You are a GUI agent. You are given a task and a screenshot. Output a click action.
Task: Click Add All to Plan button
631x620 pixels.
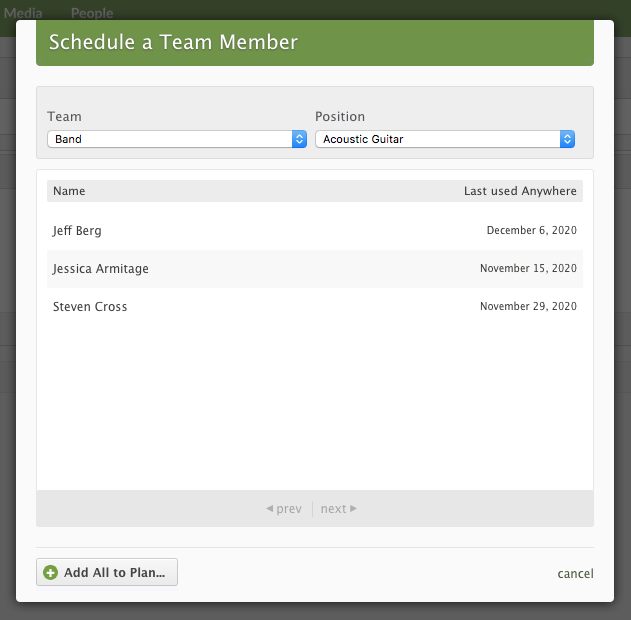click(x=107, y=572)
